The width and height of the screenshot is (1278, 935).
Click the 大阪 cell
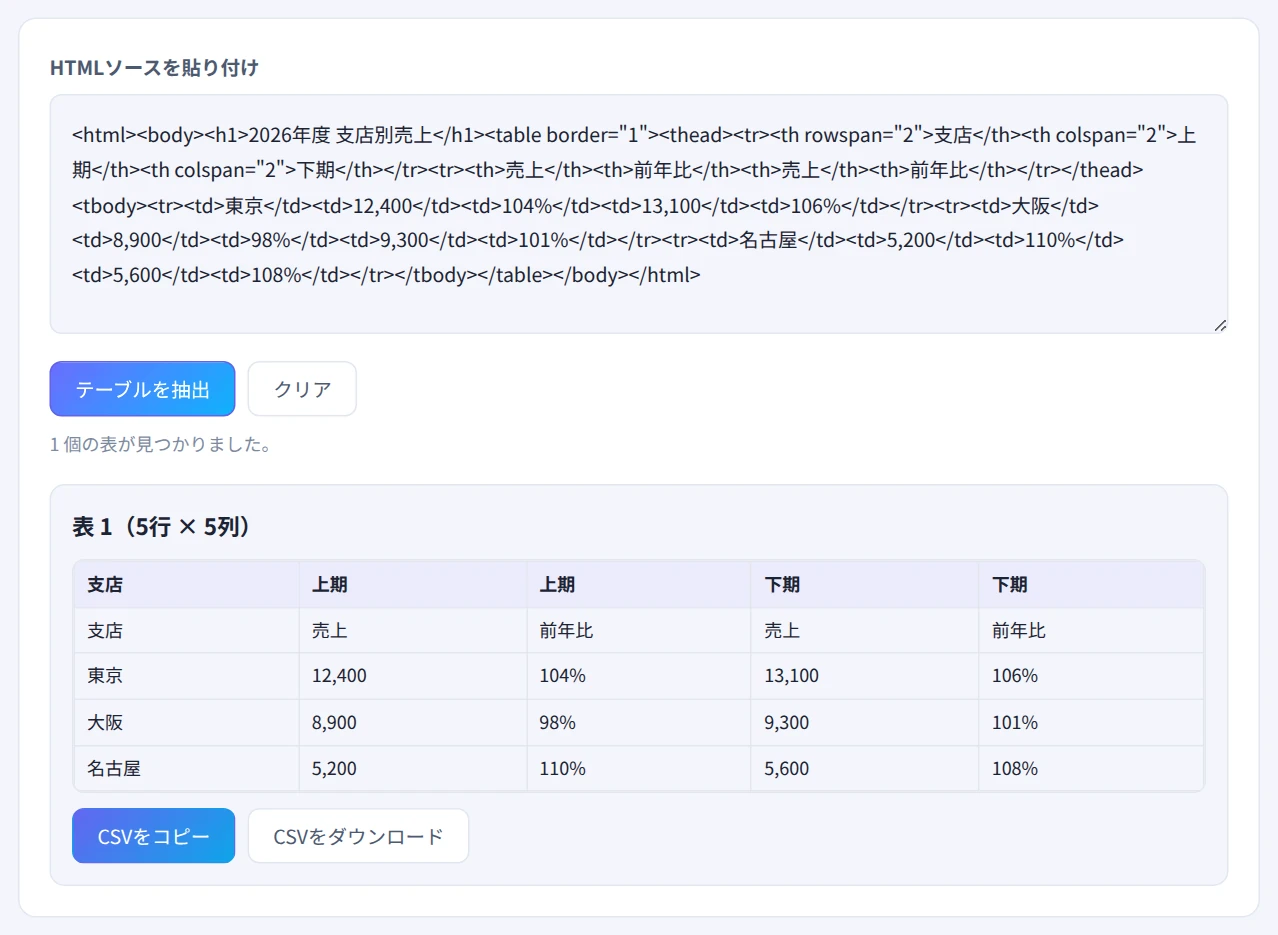pyautogui.click(x=186, y=722)
